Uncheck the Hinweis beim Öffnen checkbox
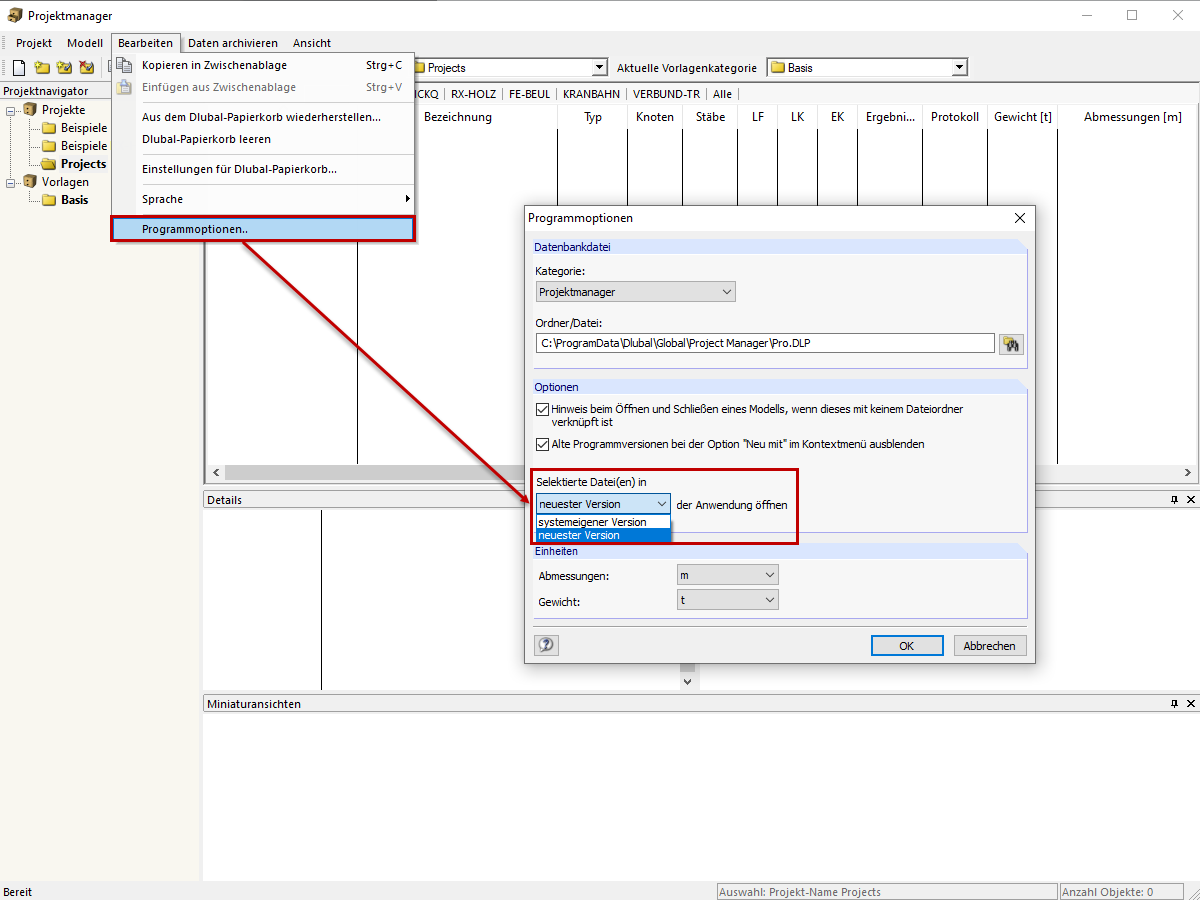Viewport: 1200px width, 900px height. (x=542, y=408)
